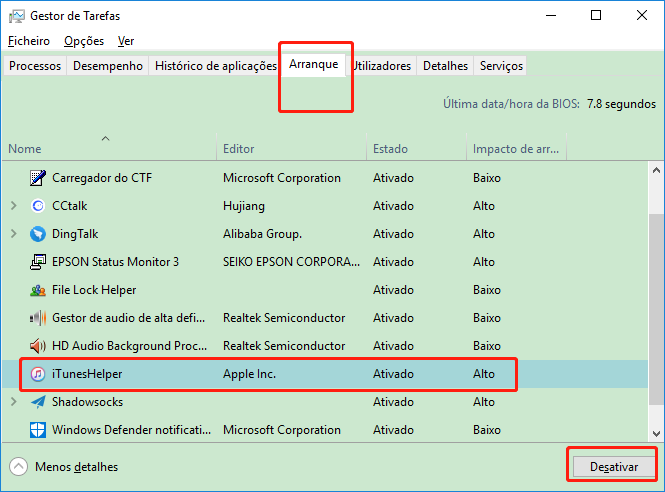Click the Apple Inc. editor cell
This screenshot has height=492, width=665.
pyautogui.click(x=249, y=374)
